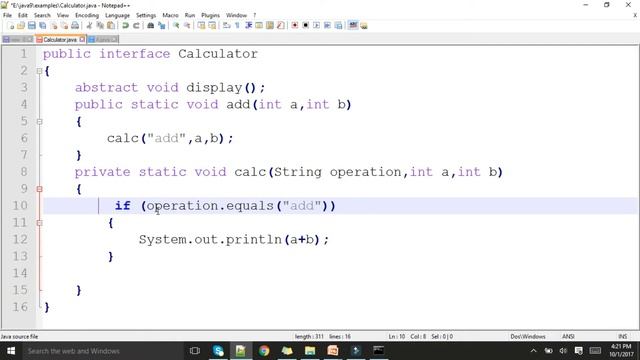This screenshot has height=360, width=640.
Task: Open Skype from the taskbar
Action: pos(218,351)
